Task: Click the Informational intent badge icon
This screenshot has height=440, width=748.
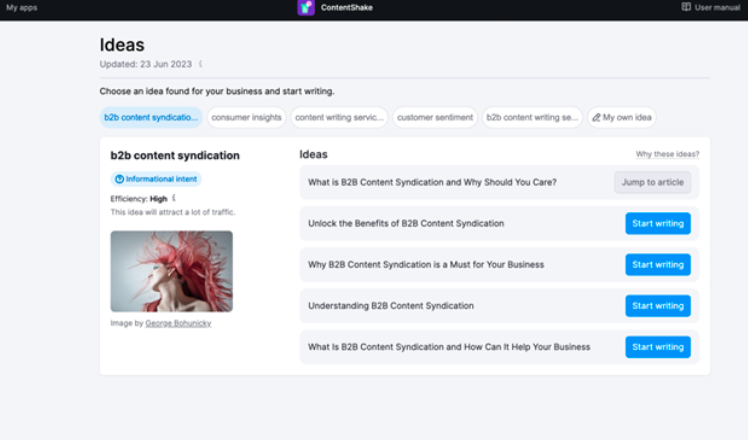Action: click(120, 179)
